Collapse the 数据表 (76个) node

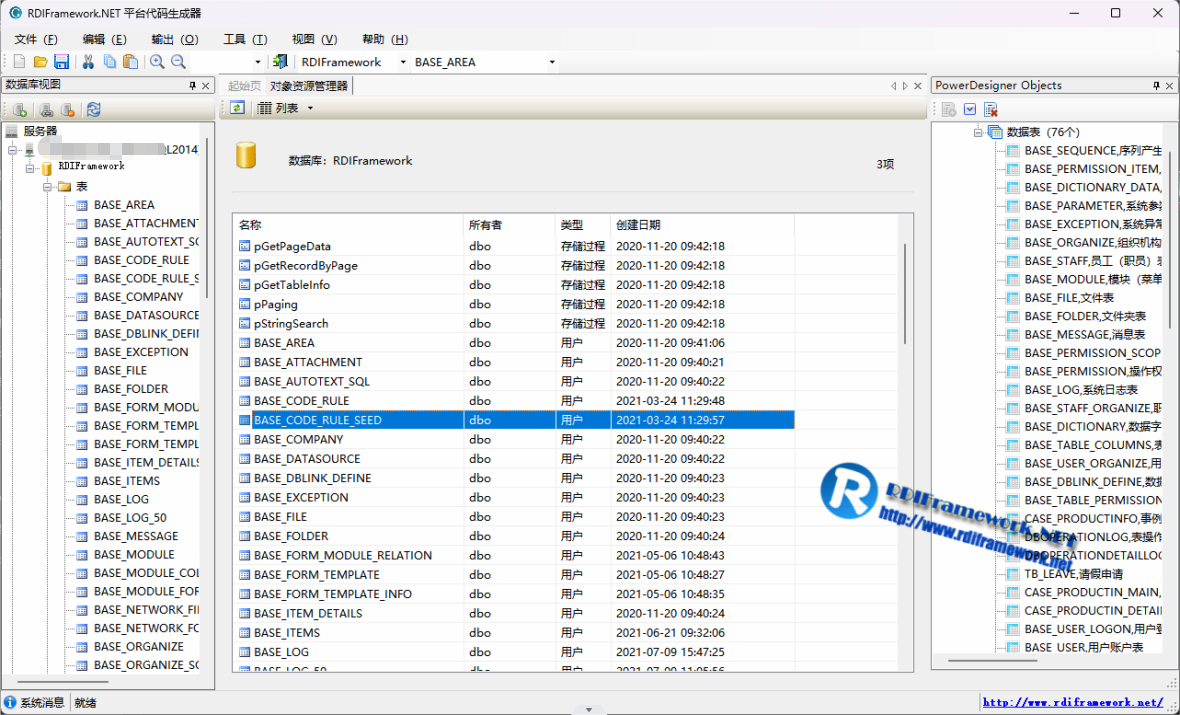click(x=978, y=132)
